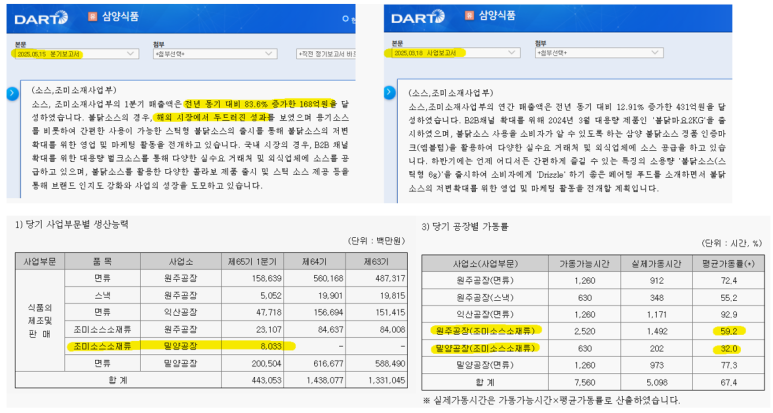Viewport: 773px width, 413px height.
Task: Click the '84,637' value in 제64기 column
Action: tap(330, 329)
